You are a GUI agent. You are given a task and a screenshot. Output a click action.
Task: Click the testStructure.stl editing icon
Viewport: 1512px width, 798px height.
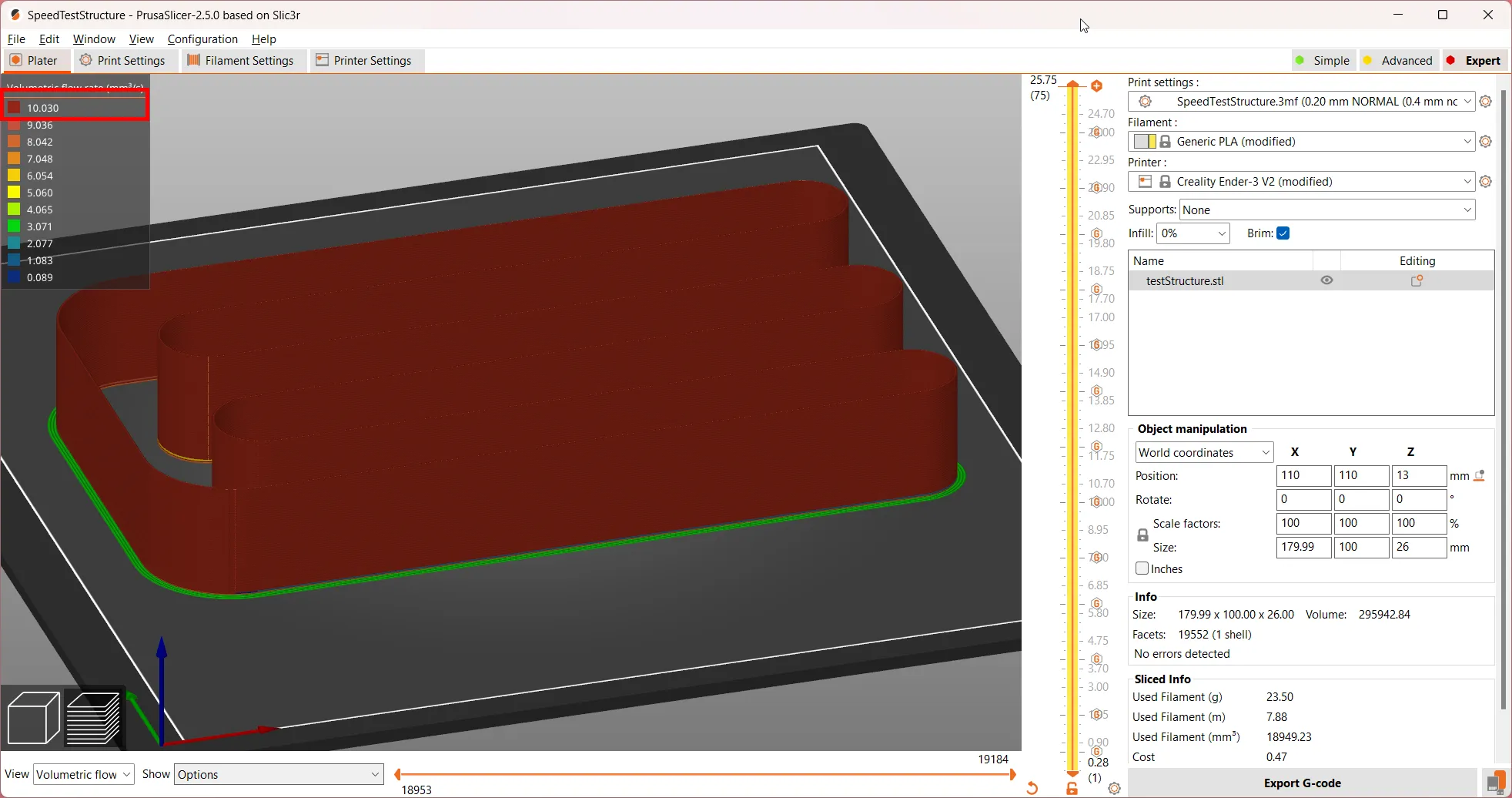[x=1417, y=281]
